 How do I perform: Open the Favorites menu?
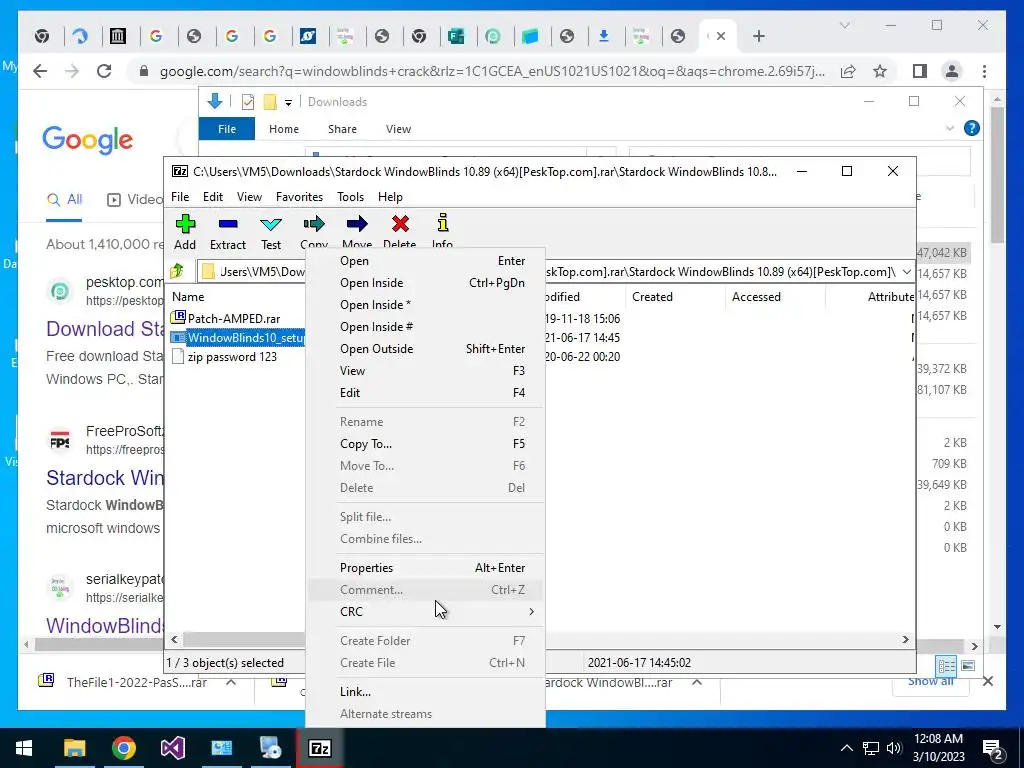(x=299, y=197)
